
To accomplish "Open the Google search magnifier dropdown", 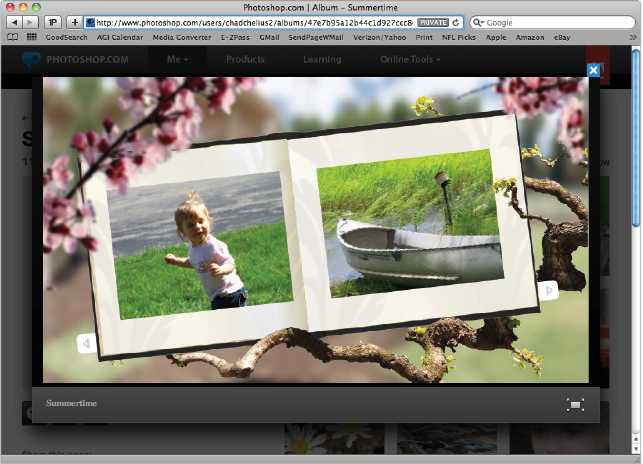I will (x=479, y=22).
